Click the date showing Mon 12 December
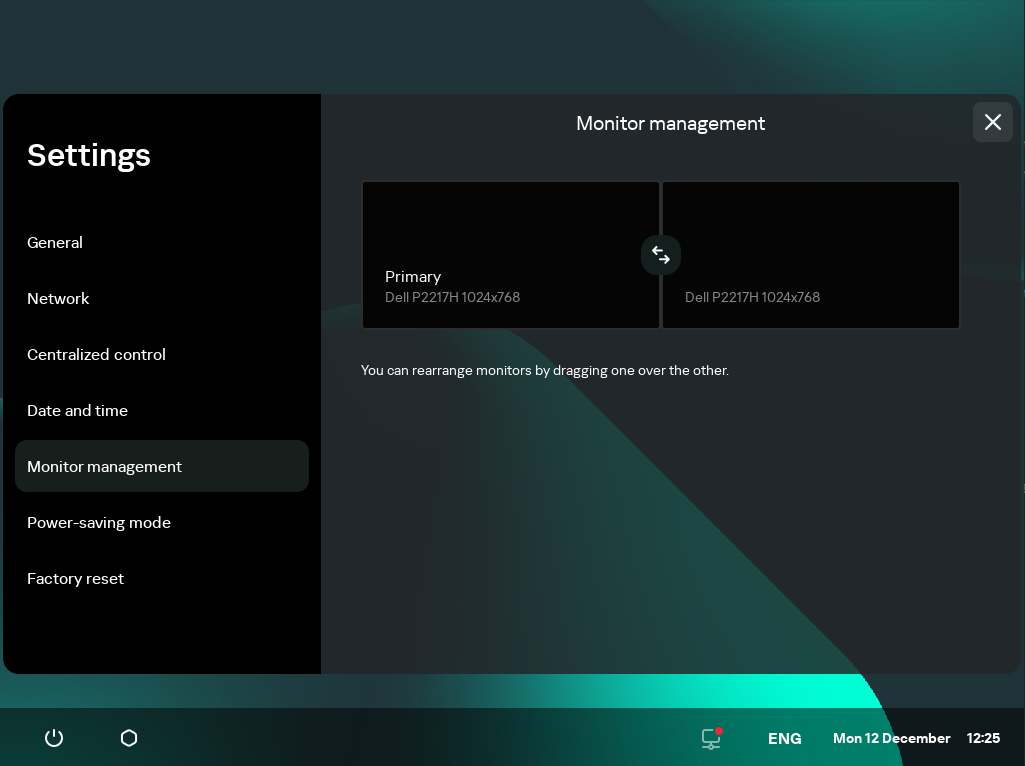 point(891,738)
